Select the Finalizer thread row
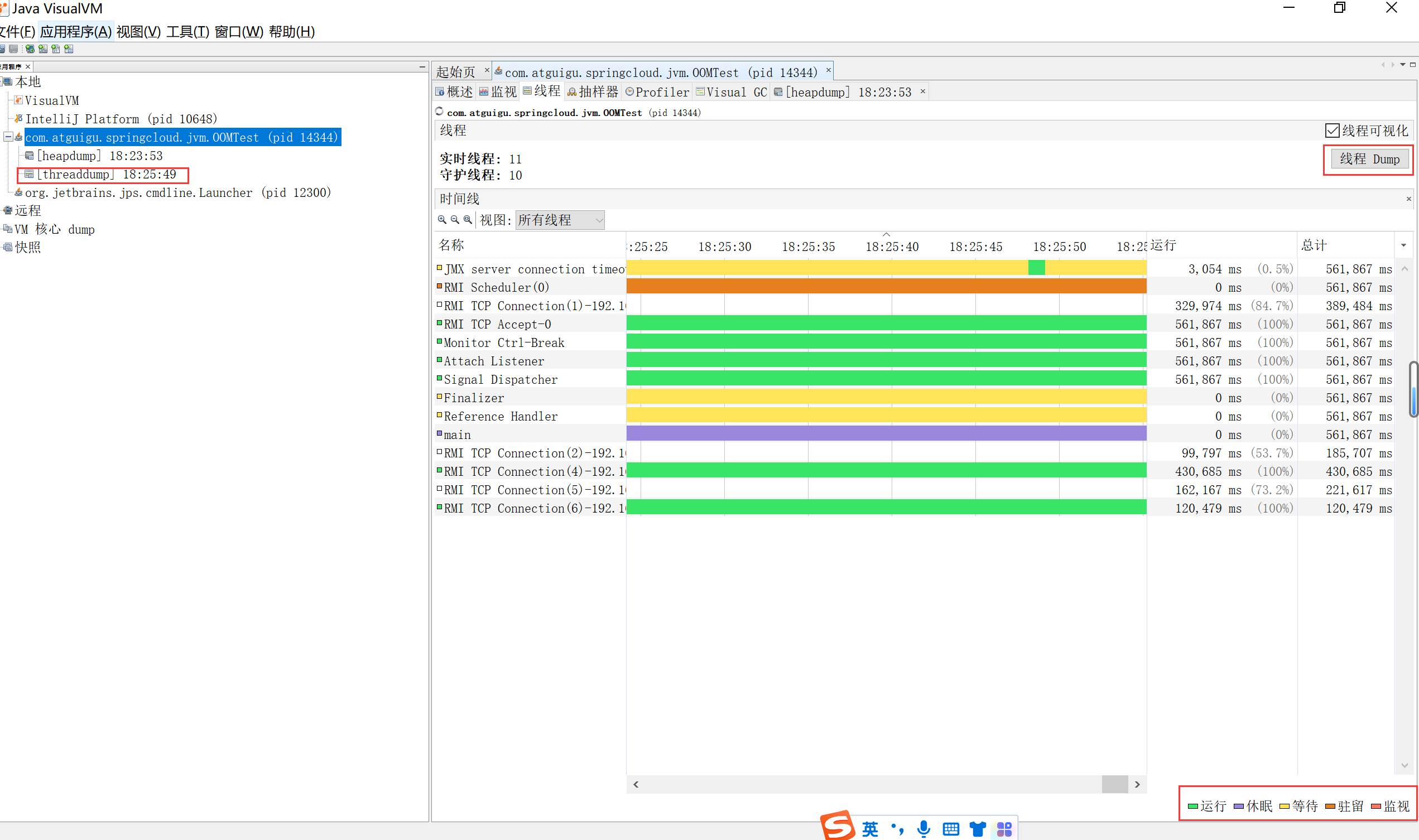Image resolution: width=1419 pixels, height=840 pixels. coord(913,397)
